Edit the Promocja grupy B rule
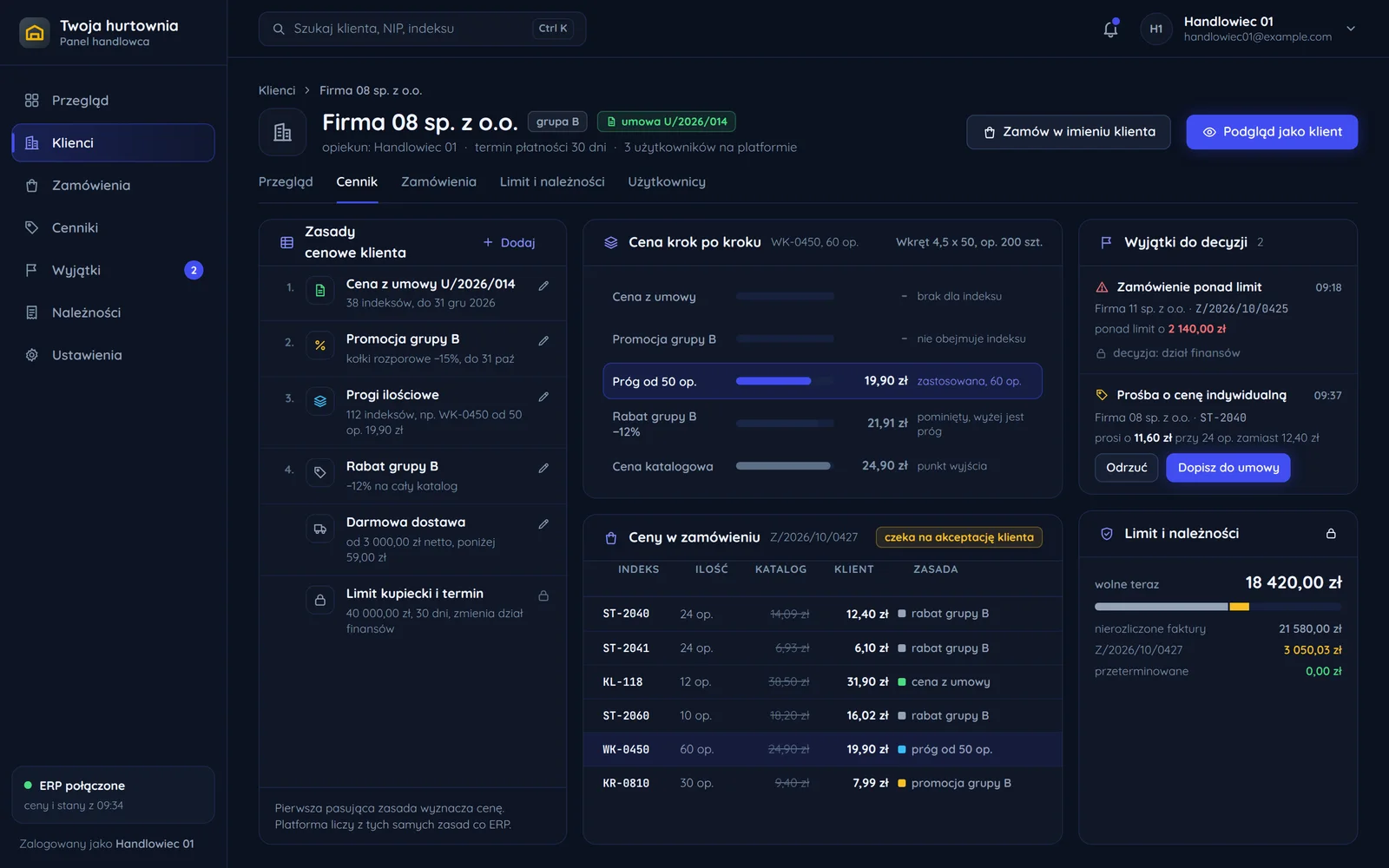The height and width of the screenshot is (868, 1389). pyautogui.click(x=543, y=341)
